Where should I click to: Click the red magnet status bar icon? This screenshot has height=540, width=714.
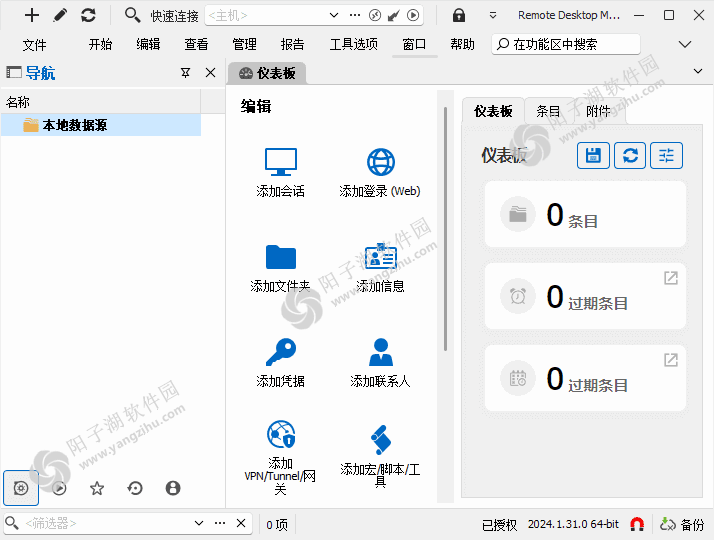click(x=637, y=525)
